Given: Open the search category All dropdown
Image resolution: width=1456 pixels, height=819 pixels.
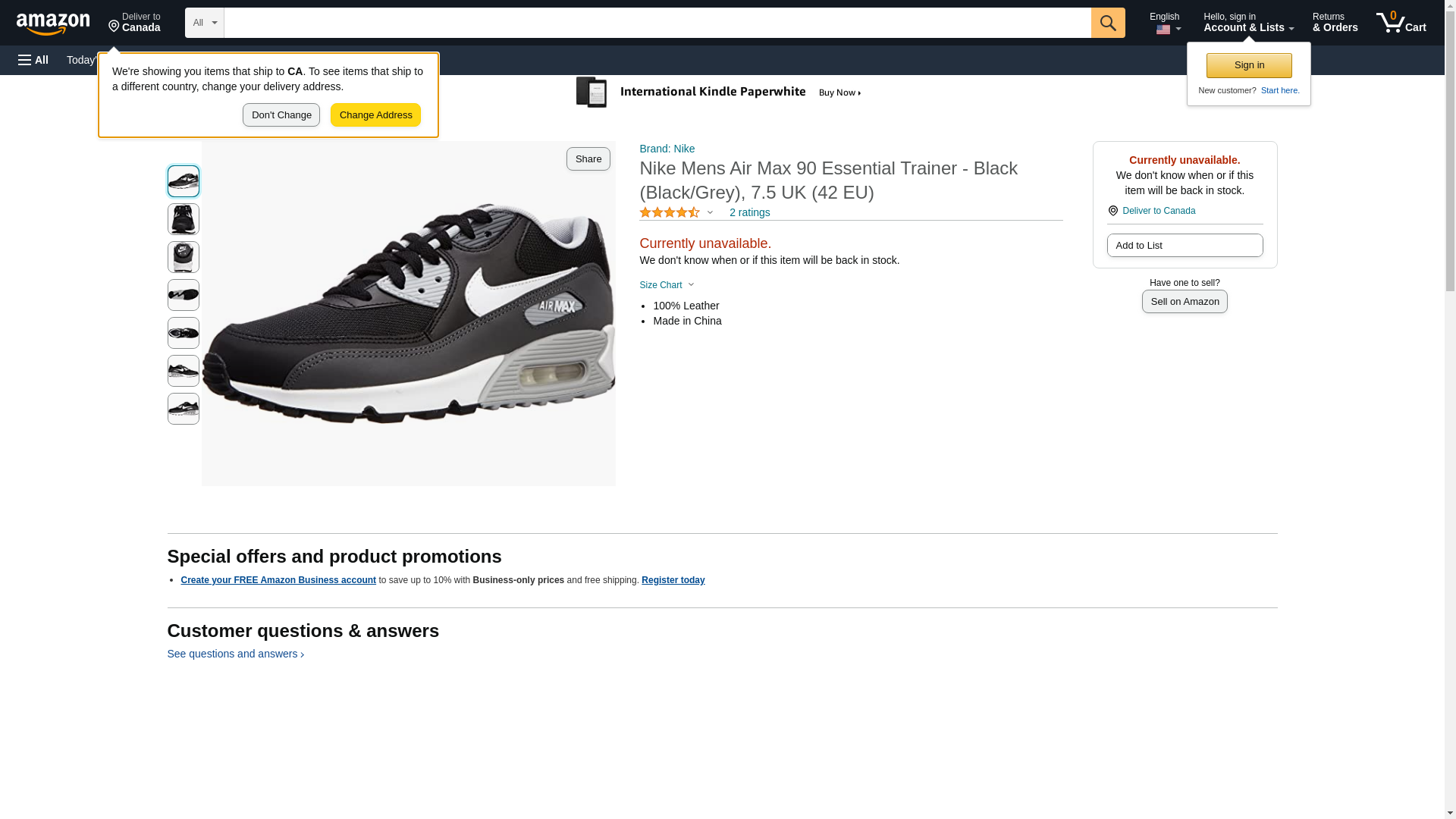Looking at the screenshot, I should (x=204, y=23).
